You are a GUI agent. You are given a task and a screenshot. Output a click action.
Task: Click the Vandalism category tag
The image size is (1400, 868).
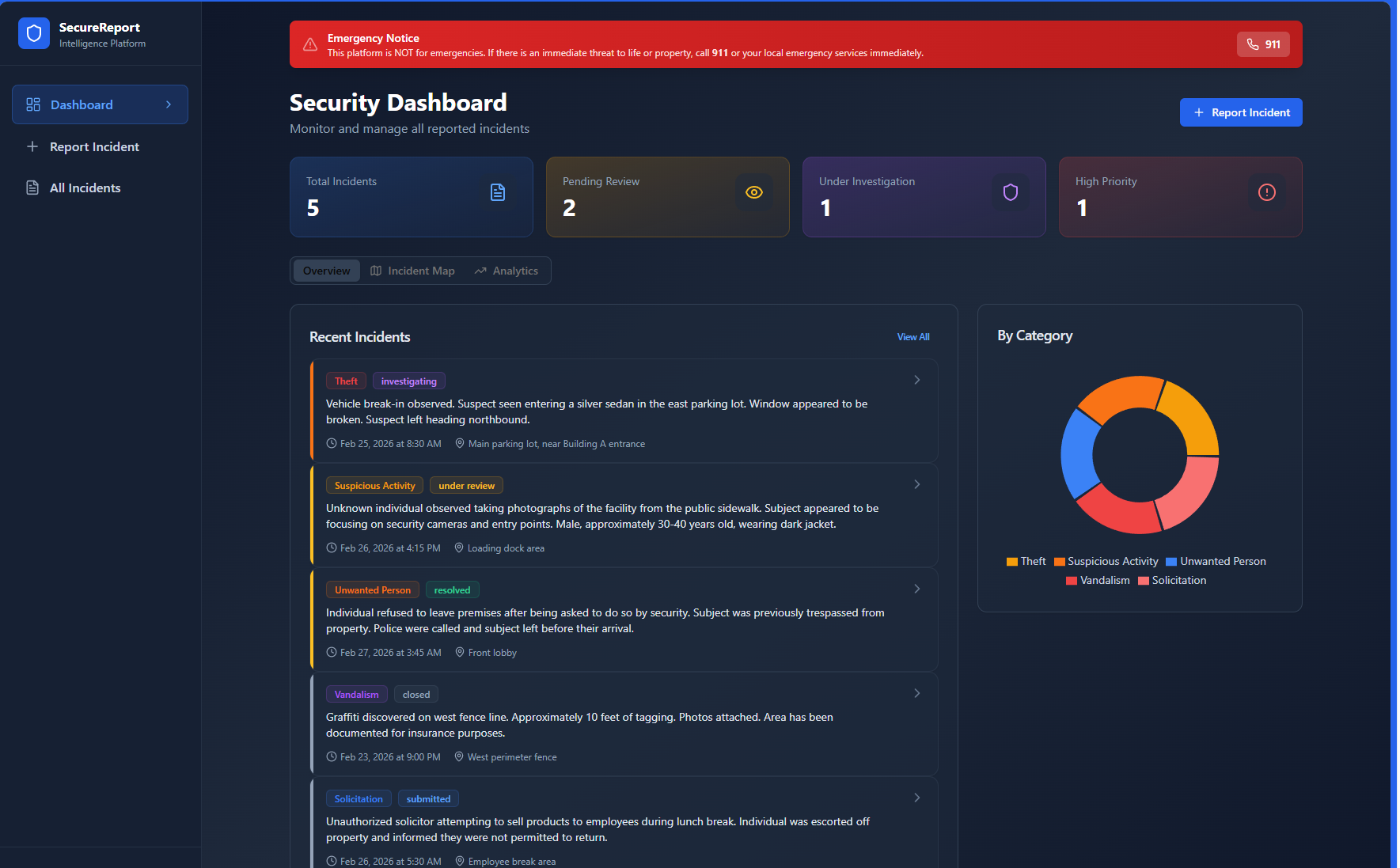(357, 694)
